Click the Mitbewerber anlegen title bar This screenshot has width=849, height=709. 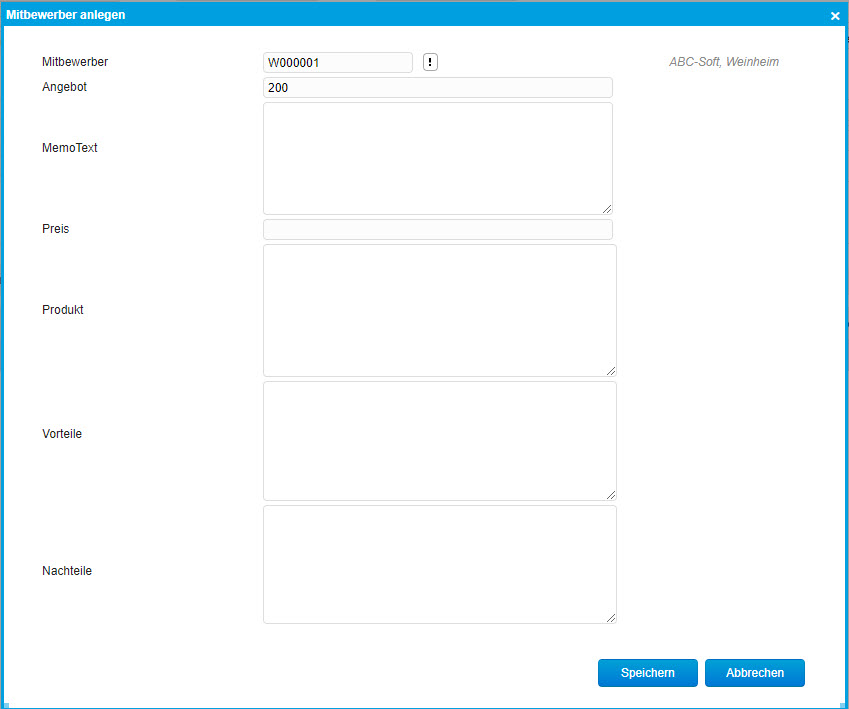tap(400, 15)
